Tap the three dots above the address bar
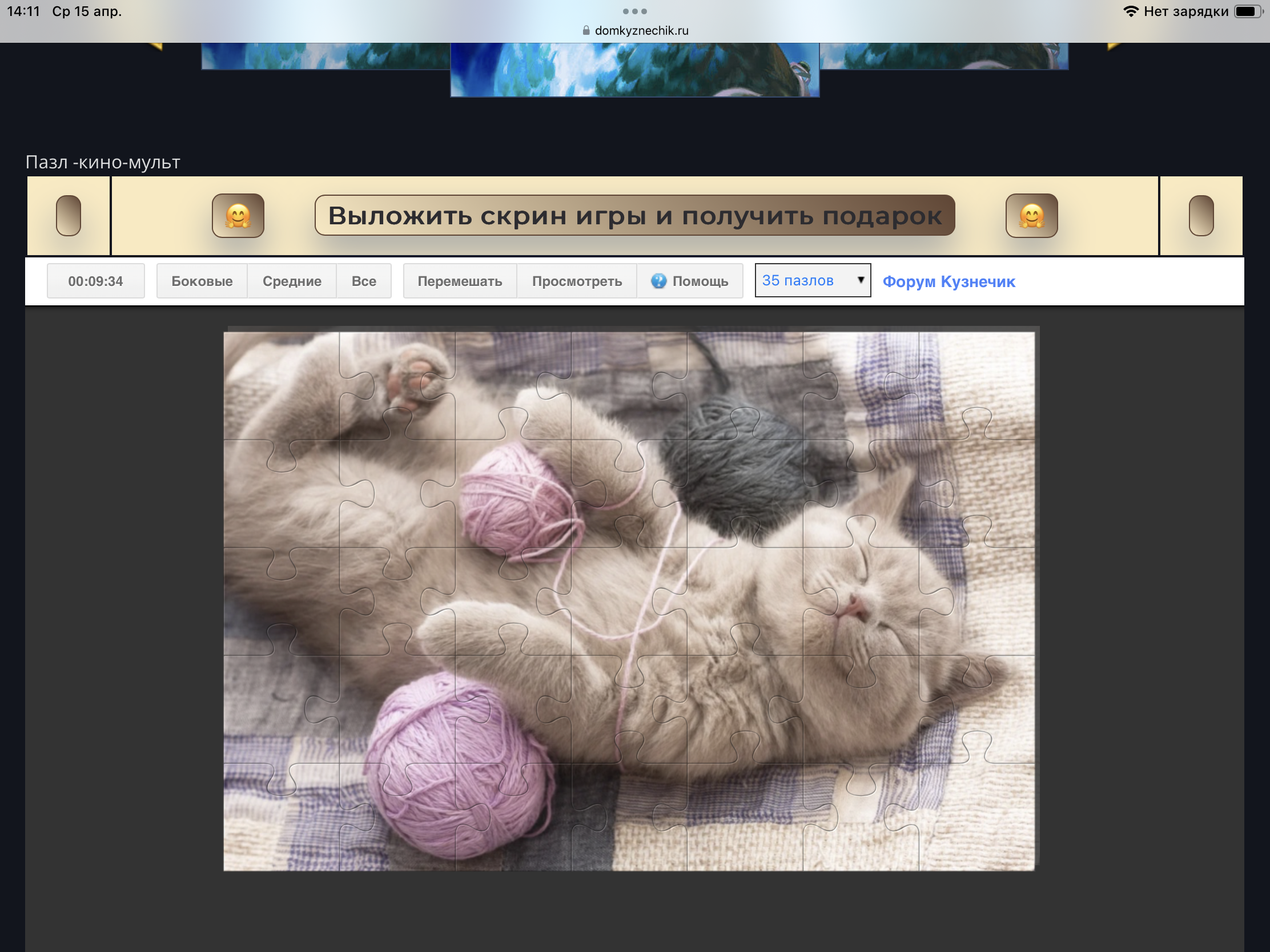1270x952 pixels. pyautogui.click(x=634, y=11)
